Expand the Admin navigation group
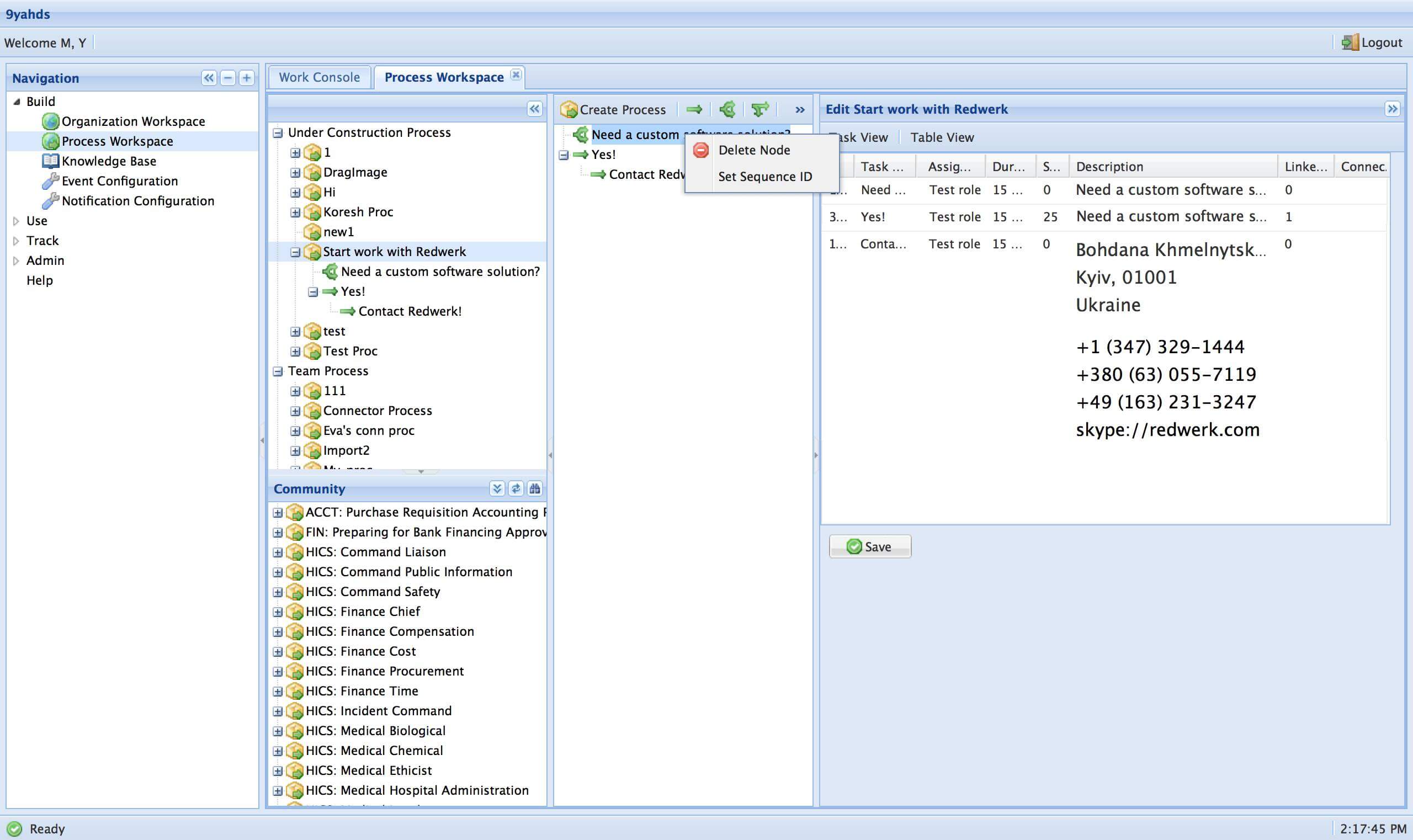This screenshot has height=840, width=1413. (x=17, y=260)
